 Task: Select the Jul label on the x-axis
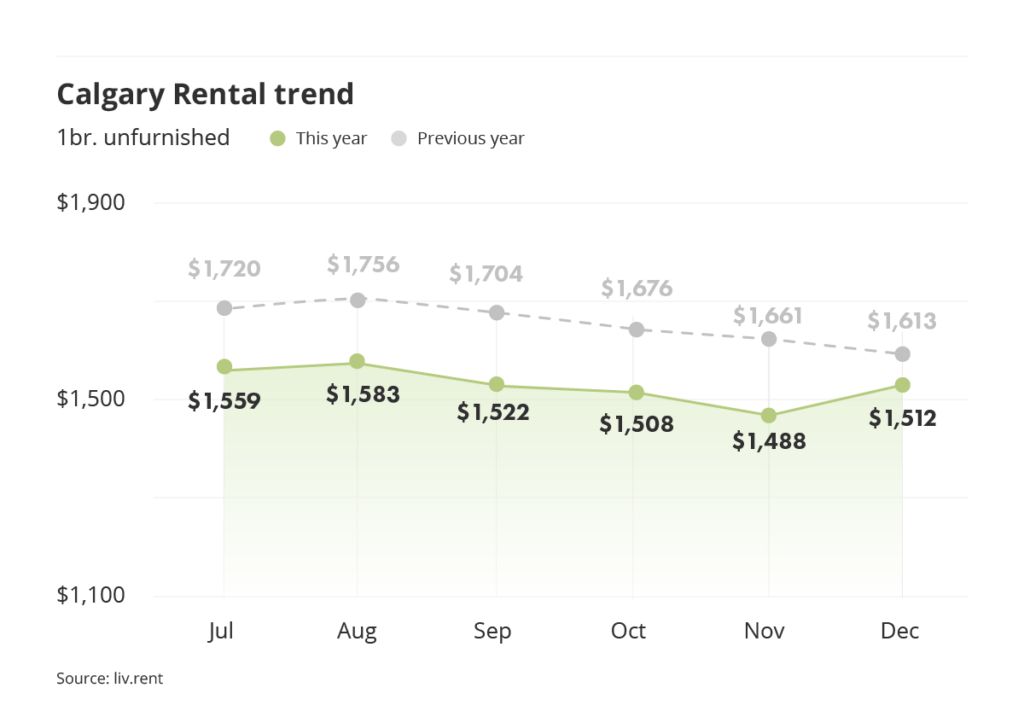[x=222, y=631]
